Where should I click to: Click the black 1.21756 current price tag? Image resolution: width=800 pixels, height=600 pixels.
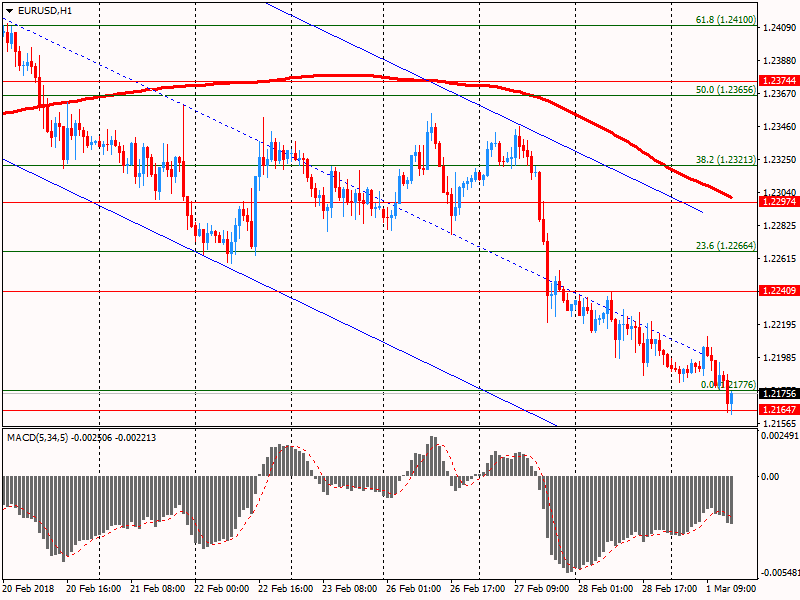778,393
